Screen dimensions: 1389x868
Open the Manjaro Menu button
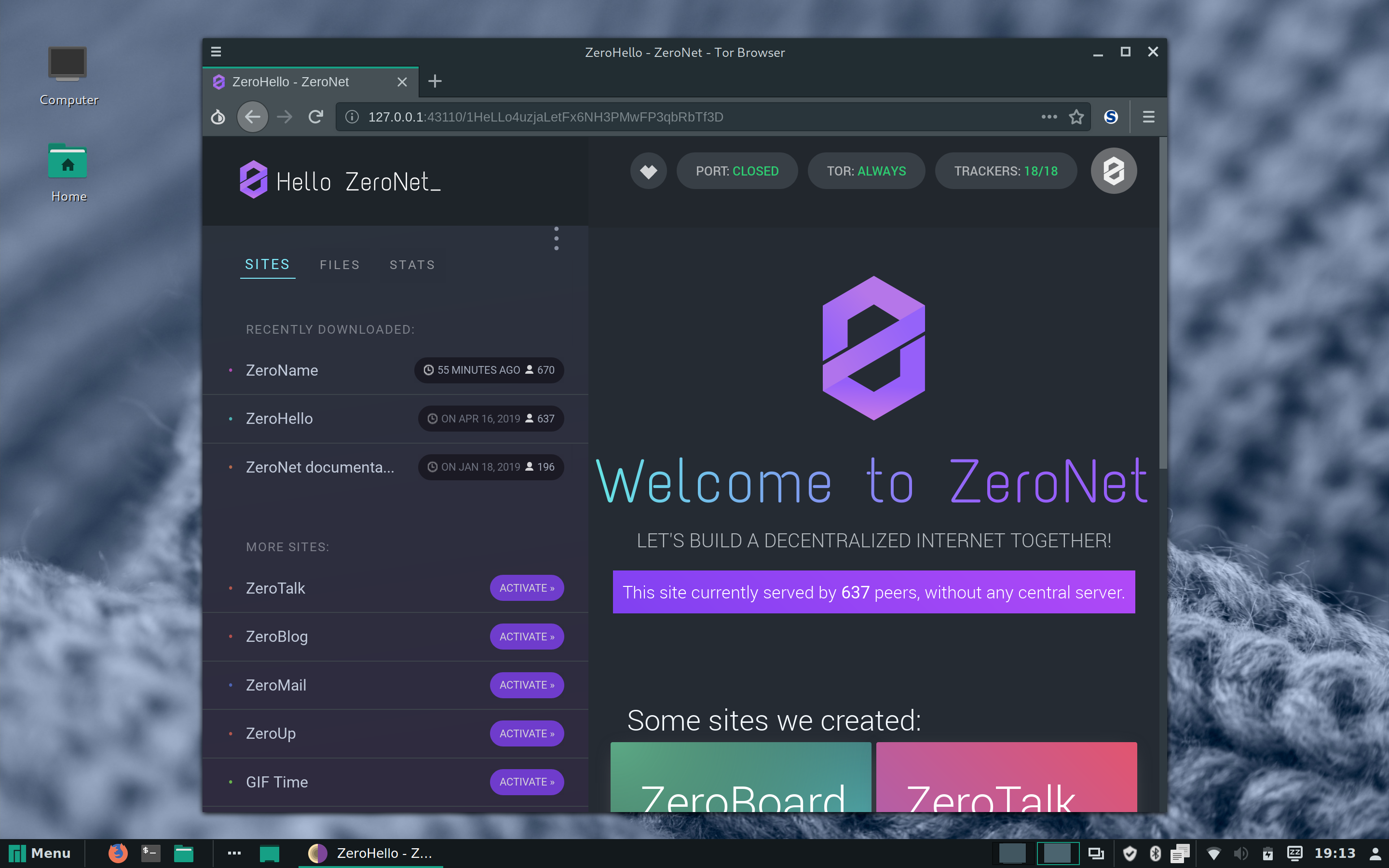(40, 853)
